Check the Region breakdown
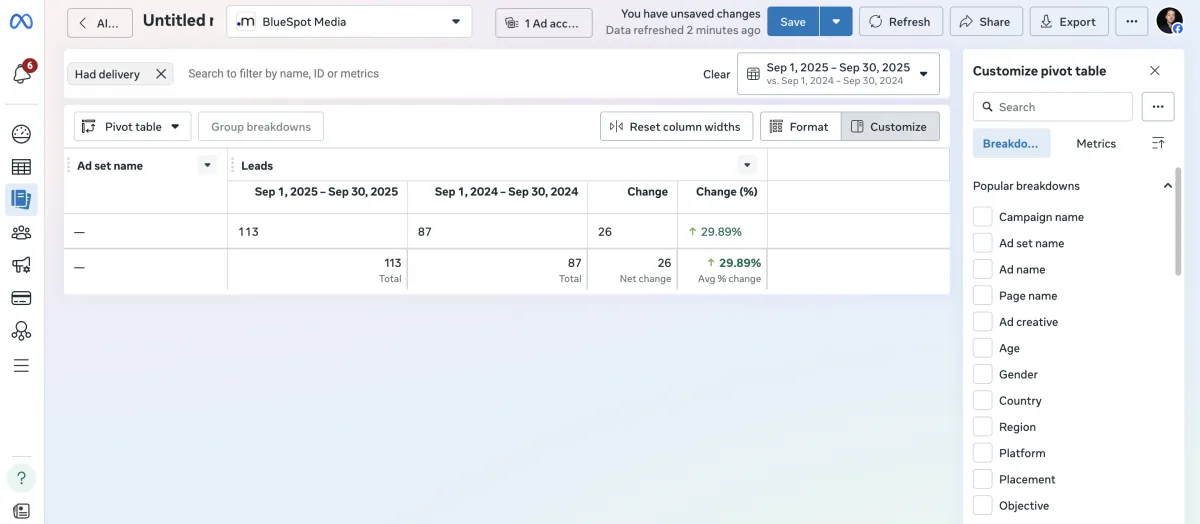 pos(983,427)
